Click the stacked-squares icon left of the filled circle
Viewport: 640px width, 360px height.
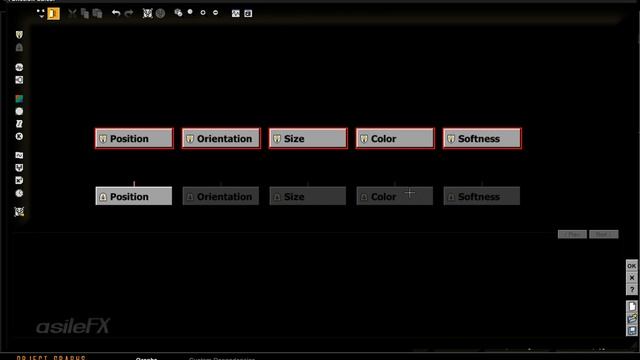(178, 13)
